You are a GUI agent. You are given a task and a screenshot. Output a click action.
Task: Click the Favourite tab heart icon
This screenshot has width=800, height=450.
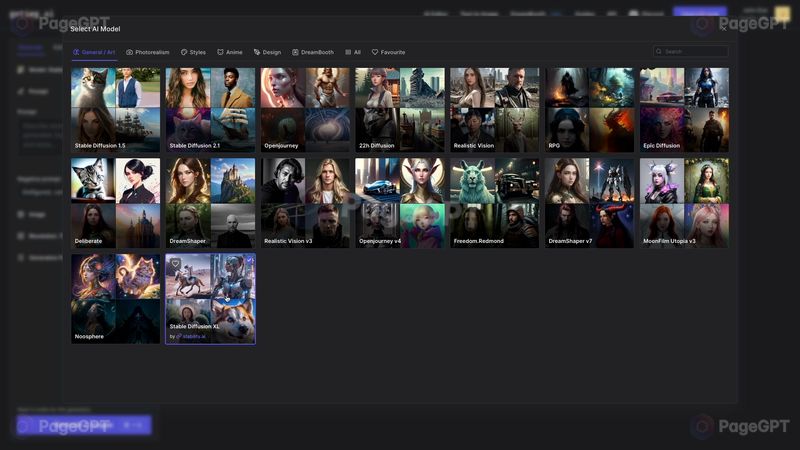point(374,52)
